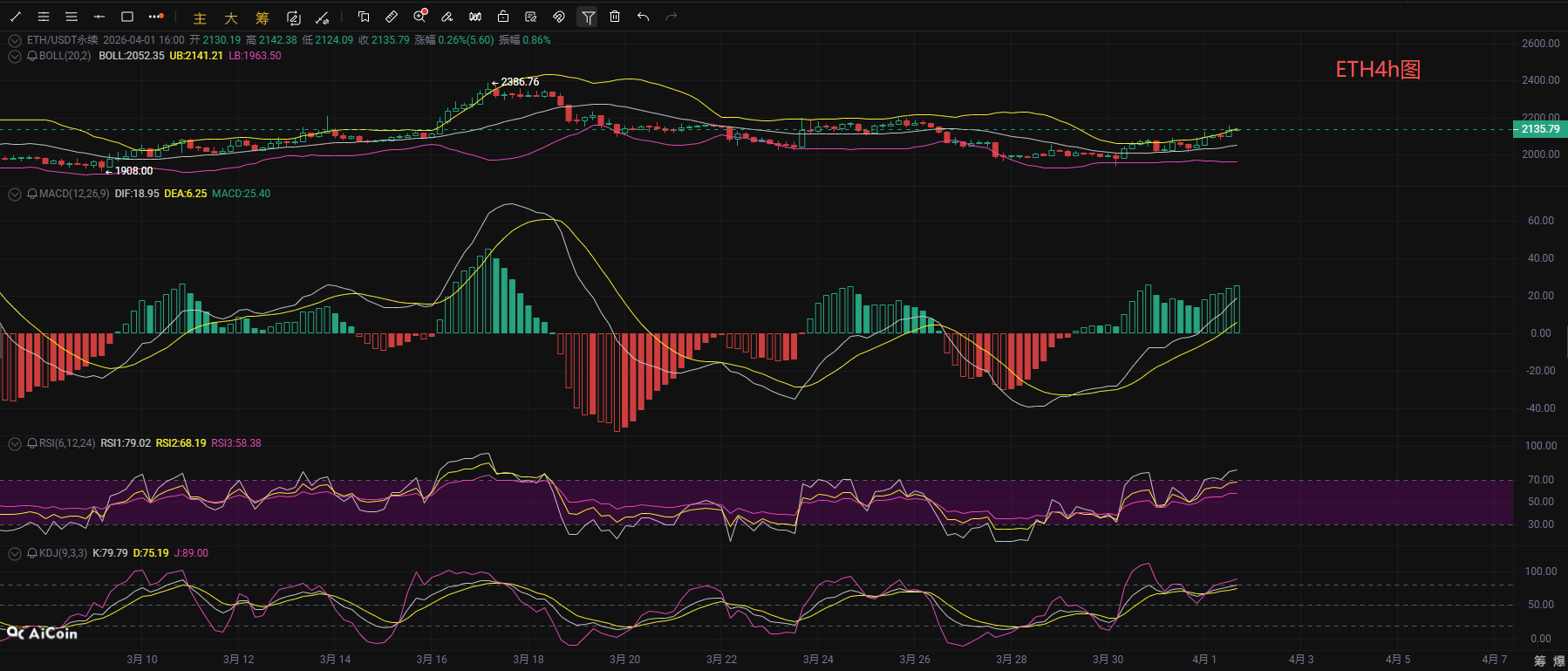Open the zoom magnifier tool
The width and height of the screenshot is (1568, 671).
[x=419, y=17]
